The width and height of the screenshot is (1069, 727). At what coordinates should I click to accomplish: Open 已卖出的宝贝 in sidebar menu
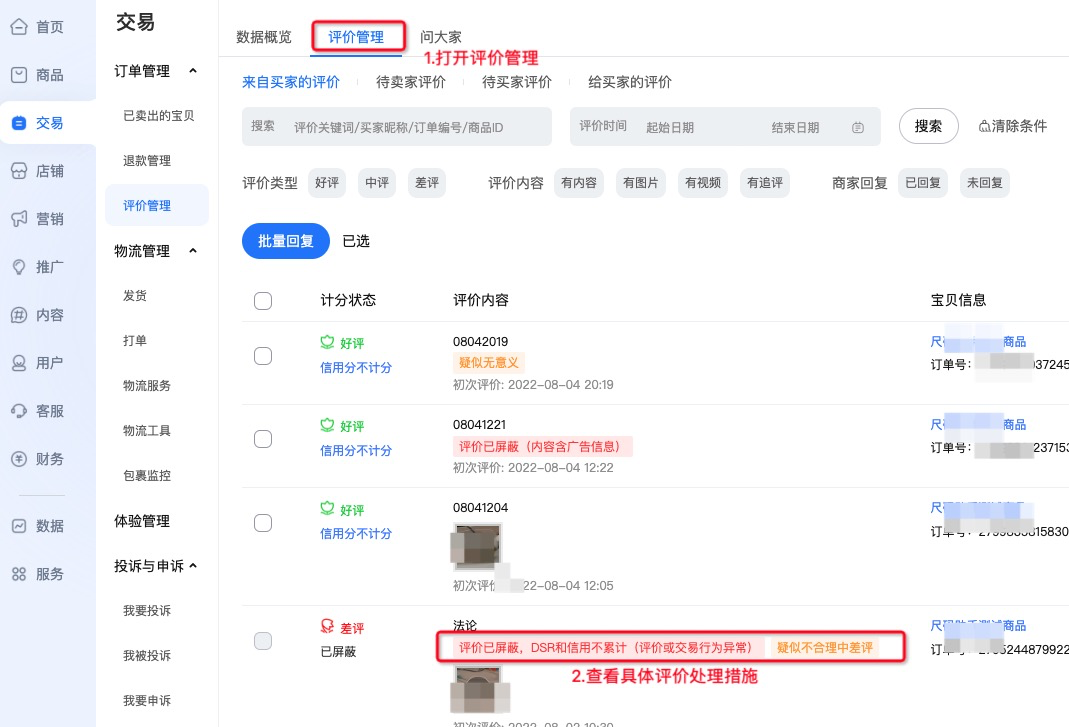[159, 116]
